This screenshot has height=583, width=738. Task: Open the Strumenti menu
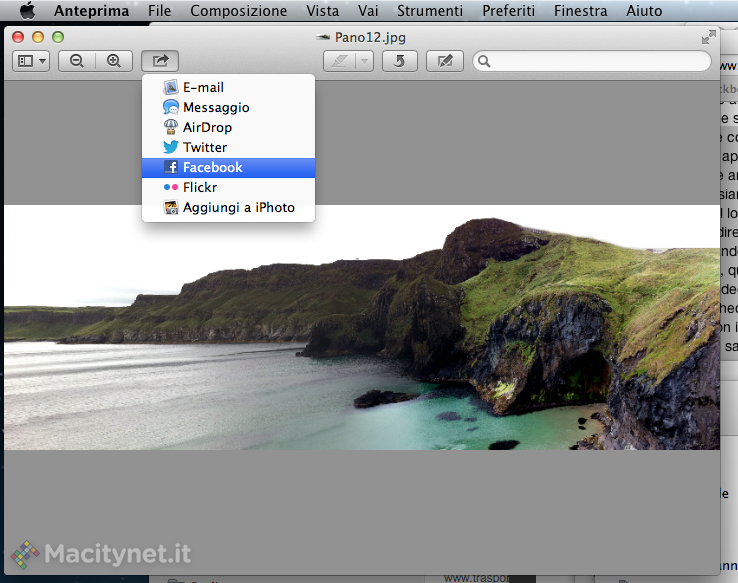[430, 10]
